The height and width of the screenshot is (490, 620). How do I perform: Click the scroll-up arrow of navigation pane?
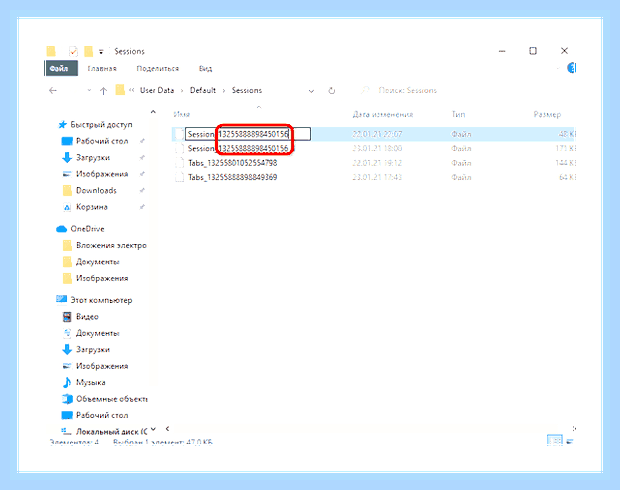click(153, 112)
